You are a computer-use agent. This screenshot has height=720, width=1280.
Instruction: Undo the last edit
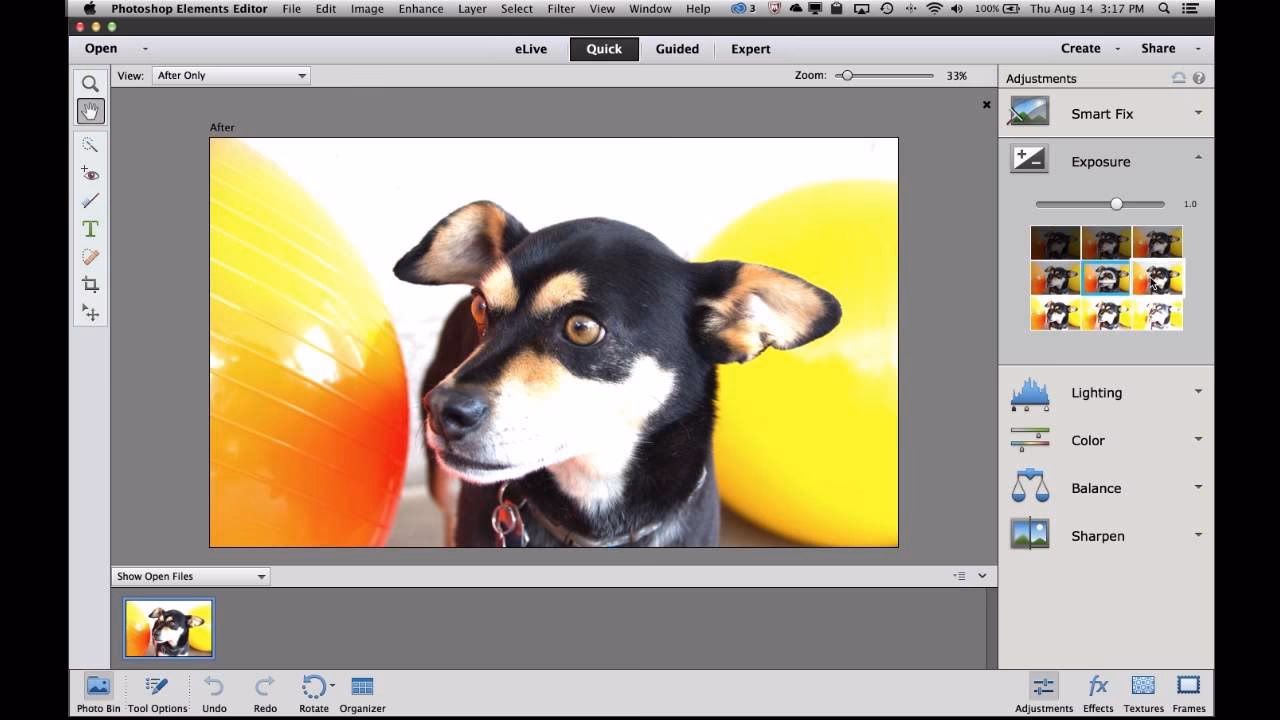[x=213, y=691]
